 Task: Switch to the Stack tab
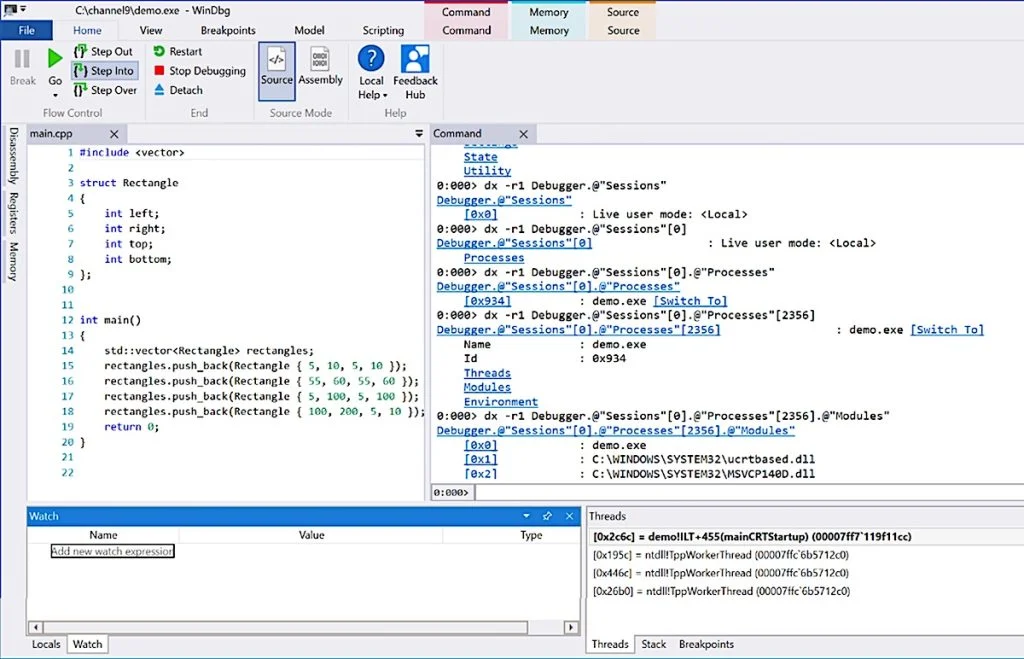click(x=653, y=644)
